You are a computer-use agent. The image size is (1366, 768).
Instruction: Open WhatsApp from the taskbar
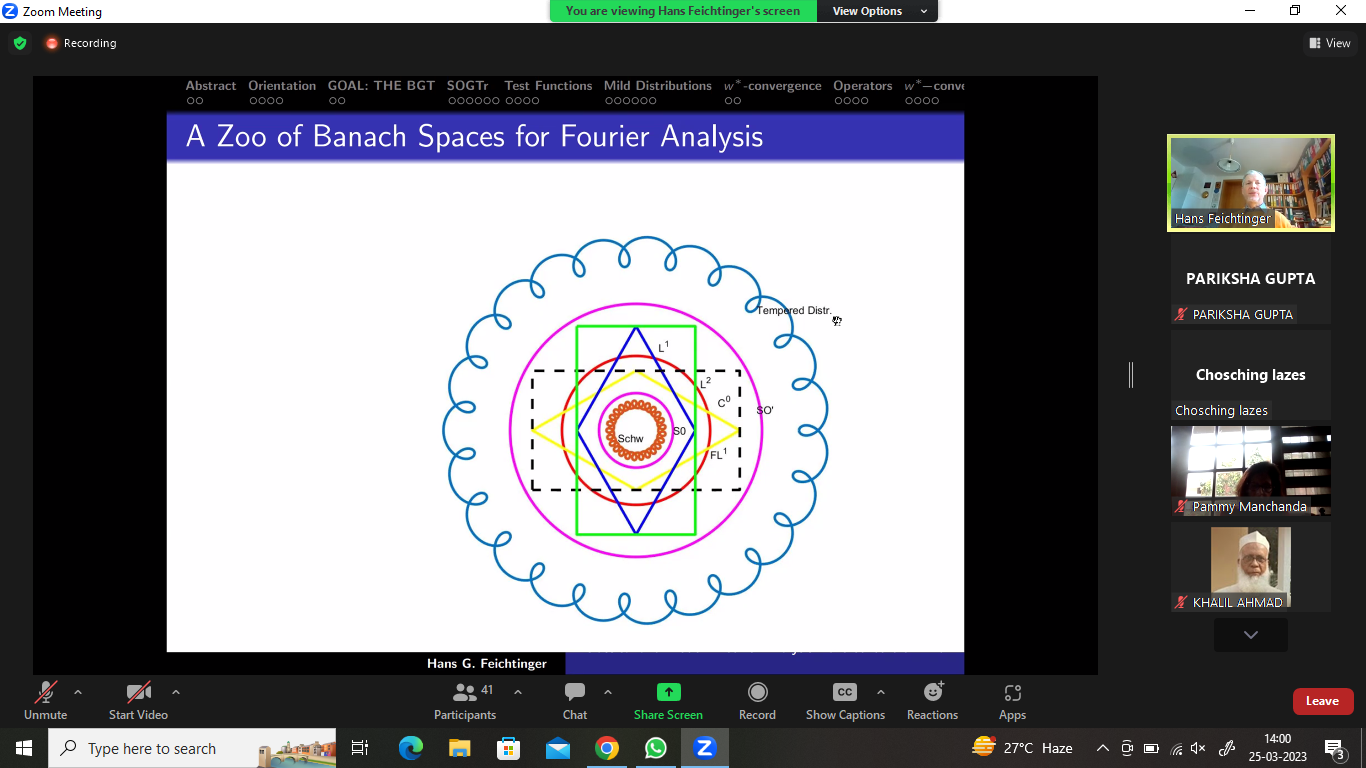[x=656, y=748]
